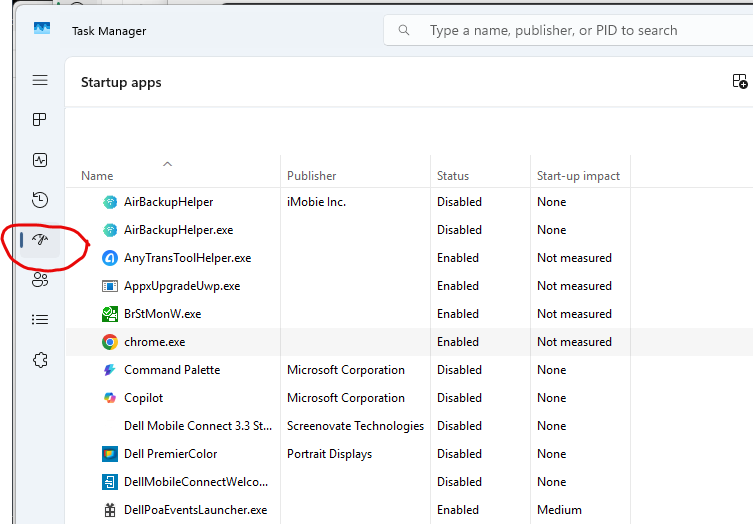753x524 pixels.
Task: Click AnyTransToolHelper.exe's Enabled status
Action: pos(458,258)
